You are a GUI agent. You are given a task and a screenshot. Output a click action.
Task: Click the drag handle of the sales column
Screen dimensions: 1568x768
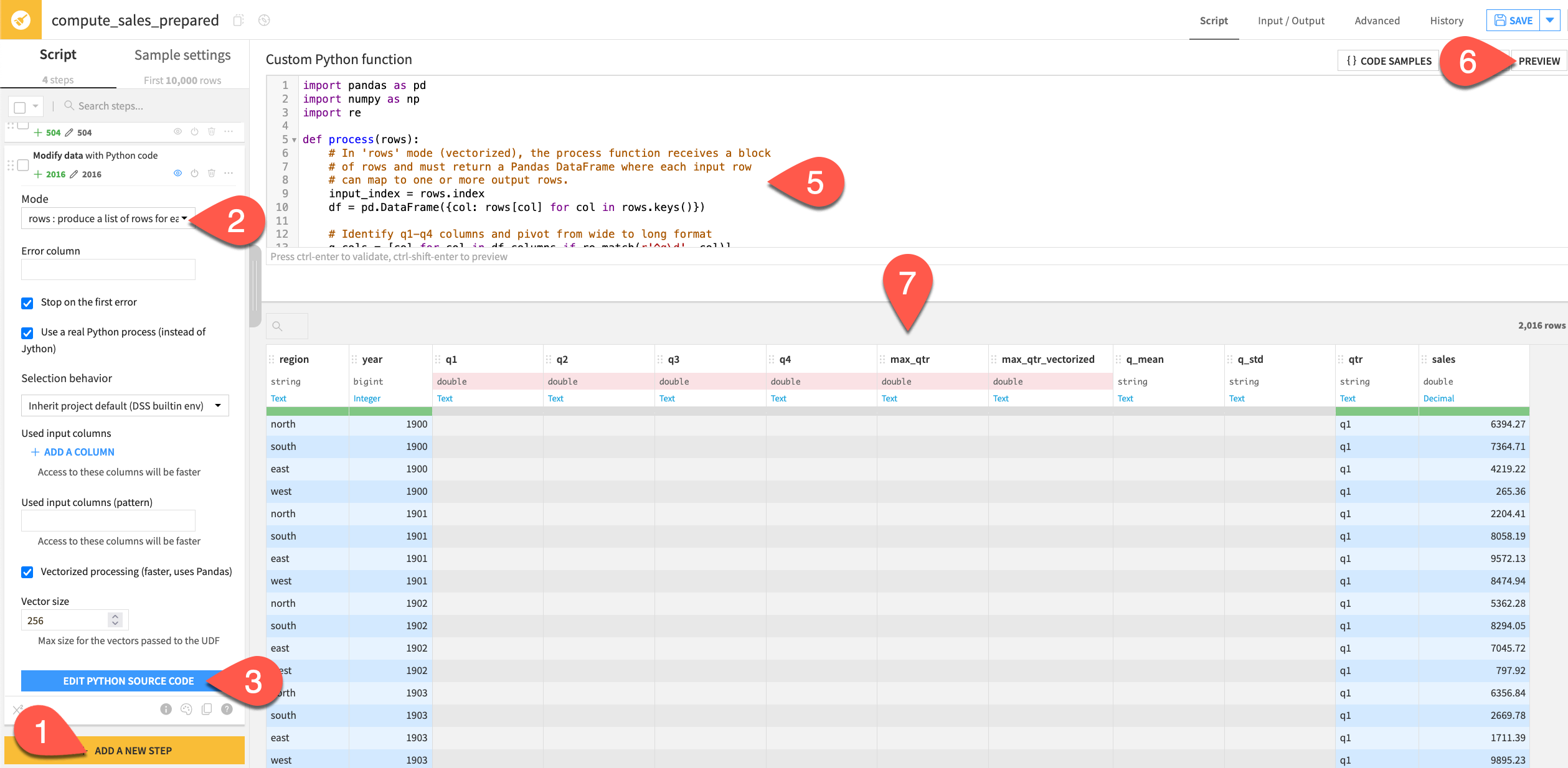pos(1424,359)
